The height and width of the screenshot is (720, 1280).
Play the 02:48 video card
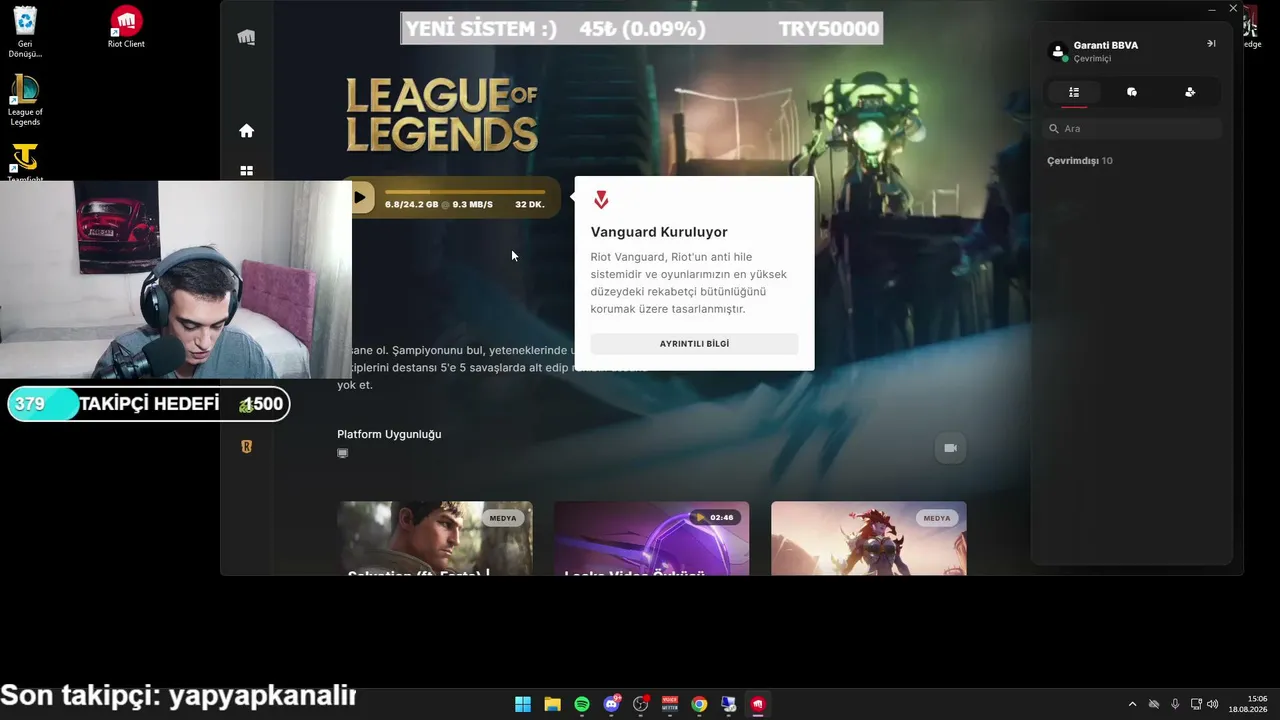pyautogui.click(x=651, y=538)
